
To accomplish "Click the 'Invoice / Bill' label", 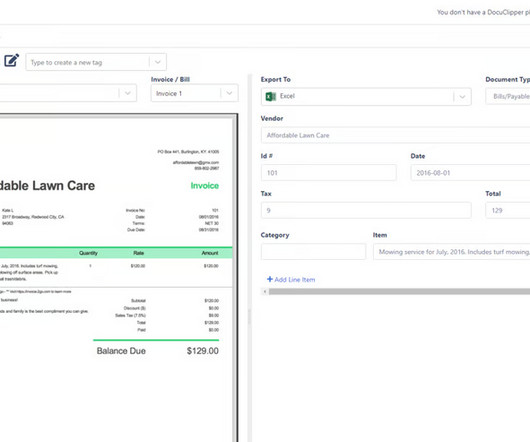I will point(170,79).
